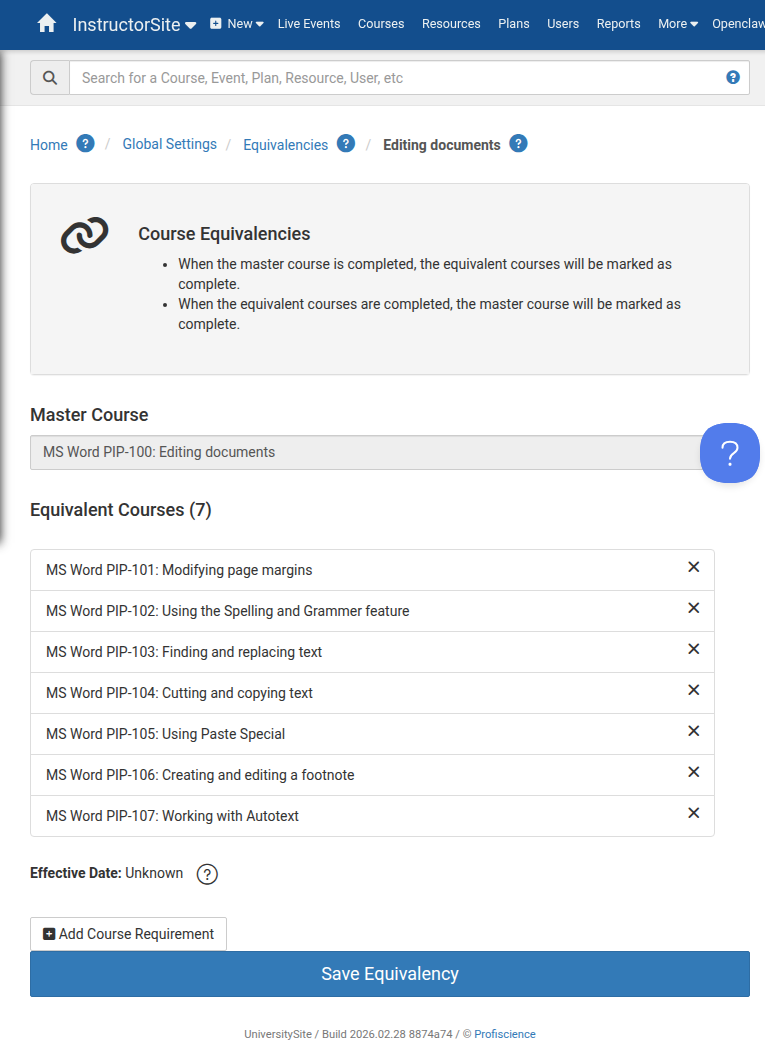The height and width of the screenshot is (1043, 765).
Task: Open the Openclaw navbar item
Action: coord(738,24)
